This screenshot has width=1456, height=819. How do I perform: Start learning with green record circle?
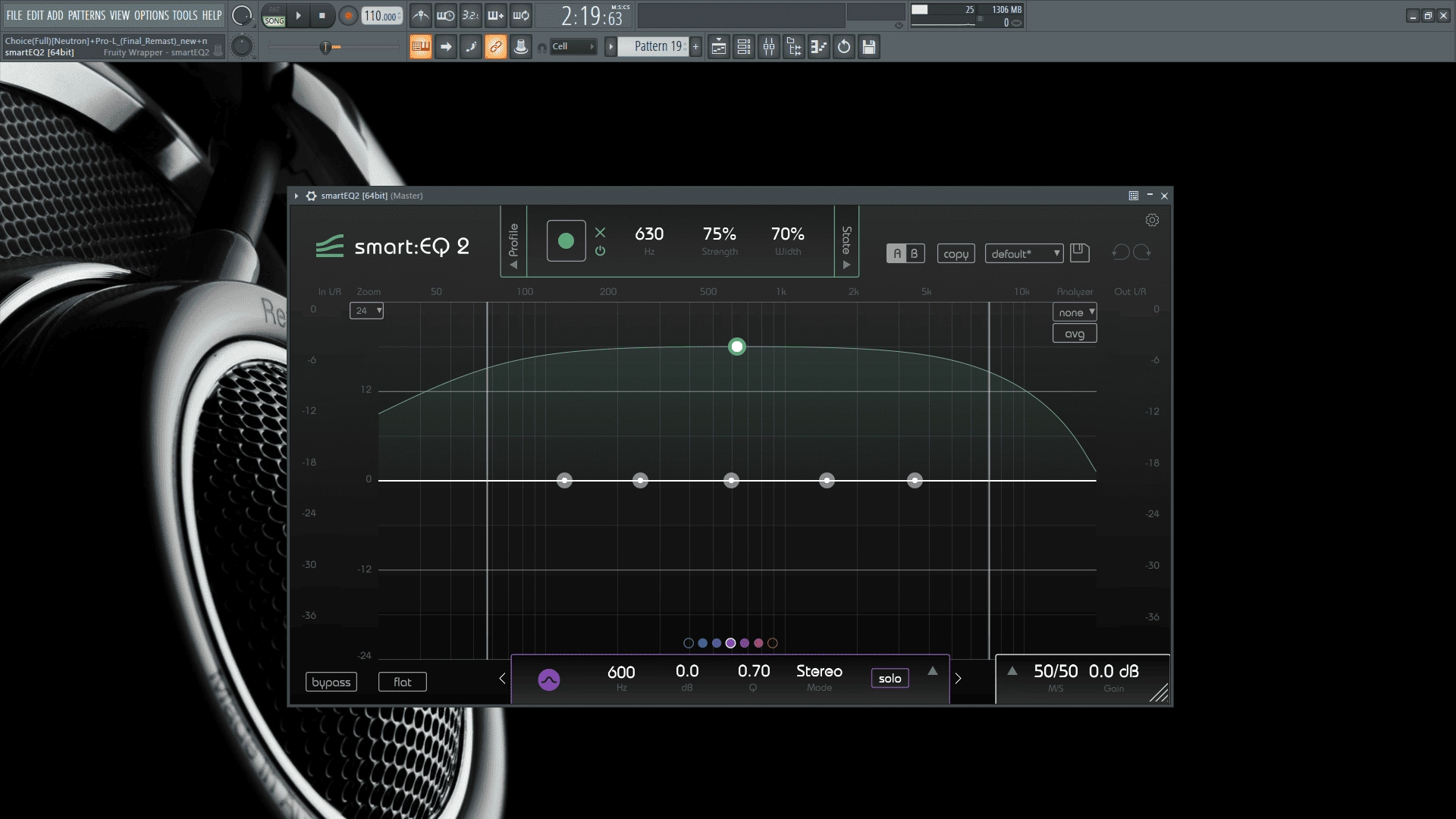click(566, 241)
